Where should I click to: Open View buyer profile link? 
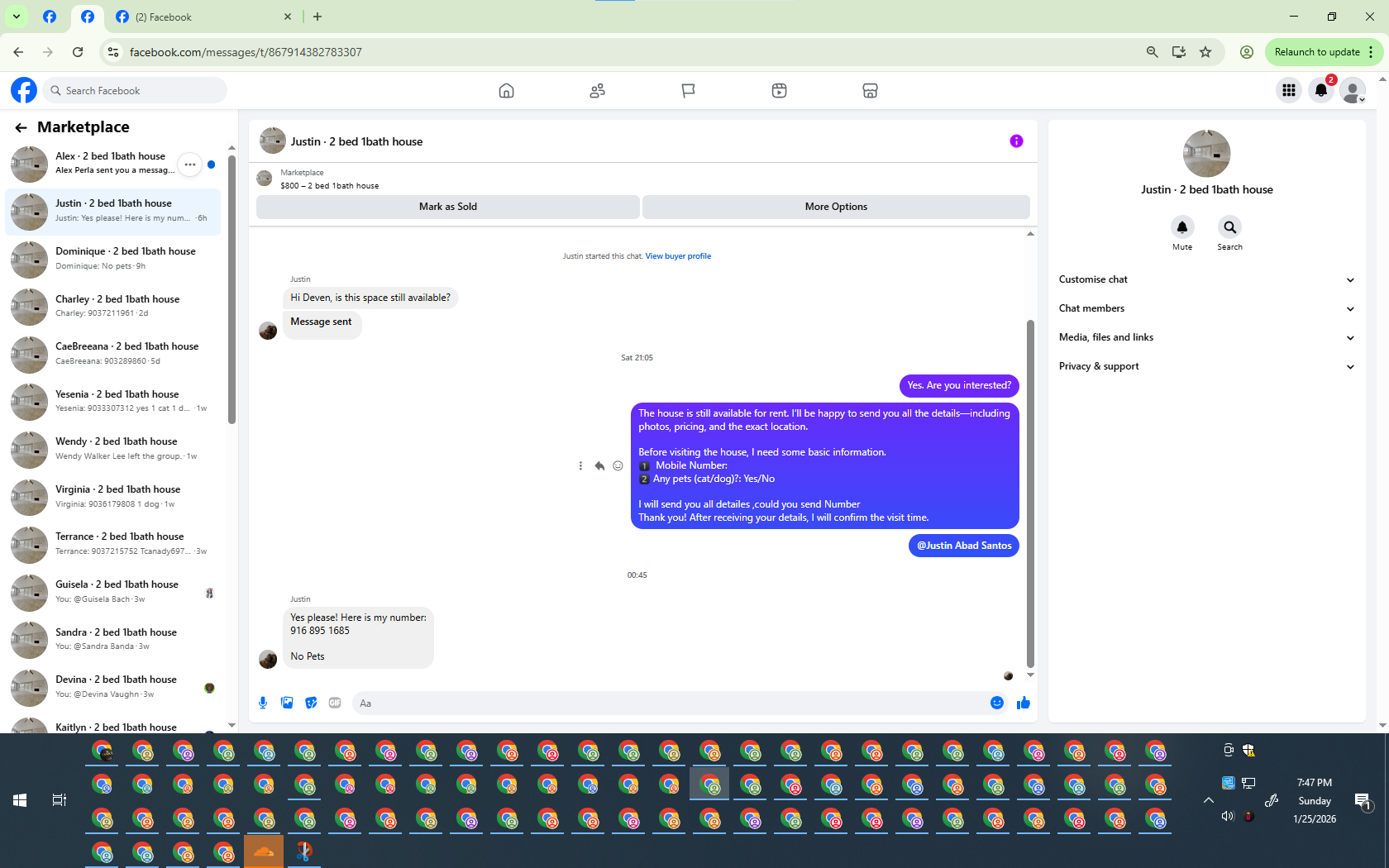click(x=678, y=256)
